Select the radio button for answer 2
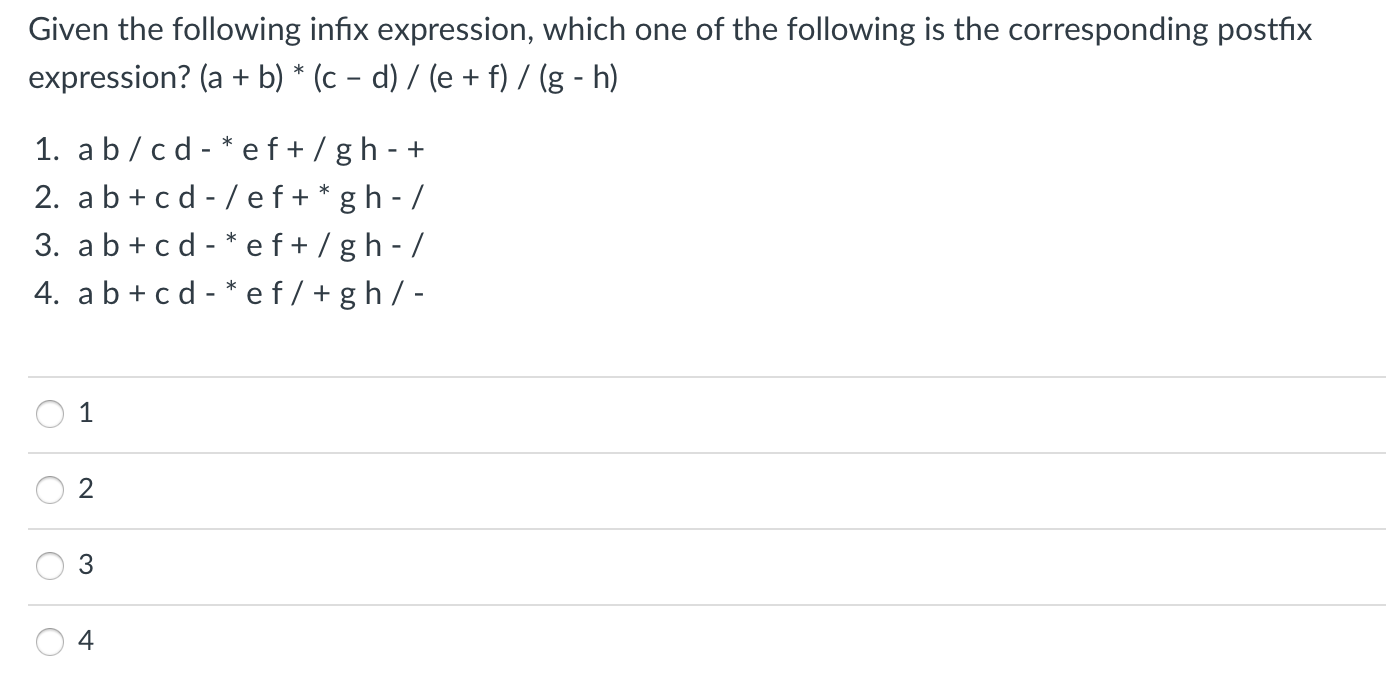 pyautogui.click(x=50, y=489)
